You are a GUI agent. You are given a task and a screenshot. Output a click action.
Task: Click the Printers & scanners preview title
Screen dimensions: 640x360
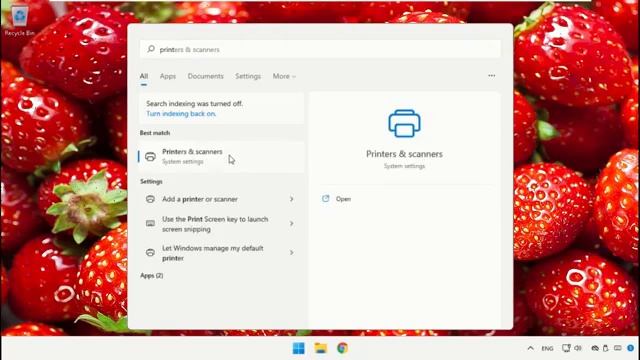(404, 154)
